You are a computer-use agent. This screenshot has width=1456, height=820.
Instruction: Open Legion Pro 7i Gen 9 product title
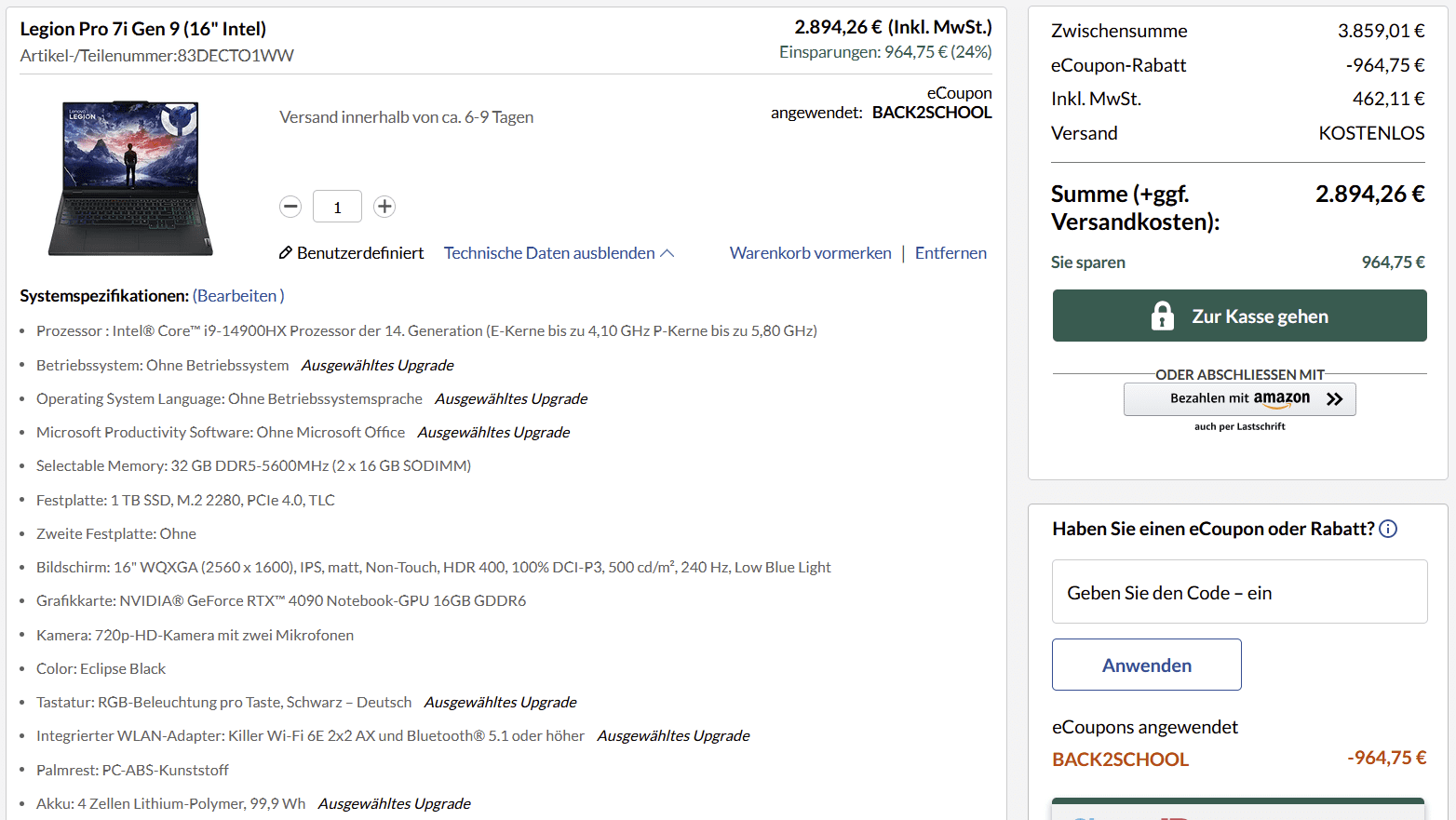(143, 29)
